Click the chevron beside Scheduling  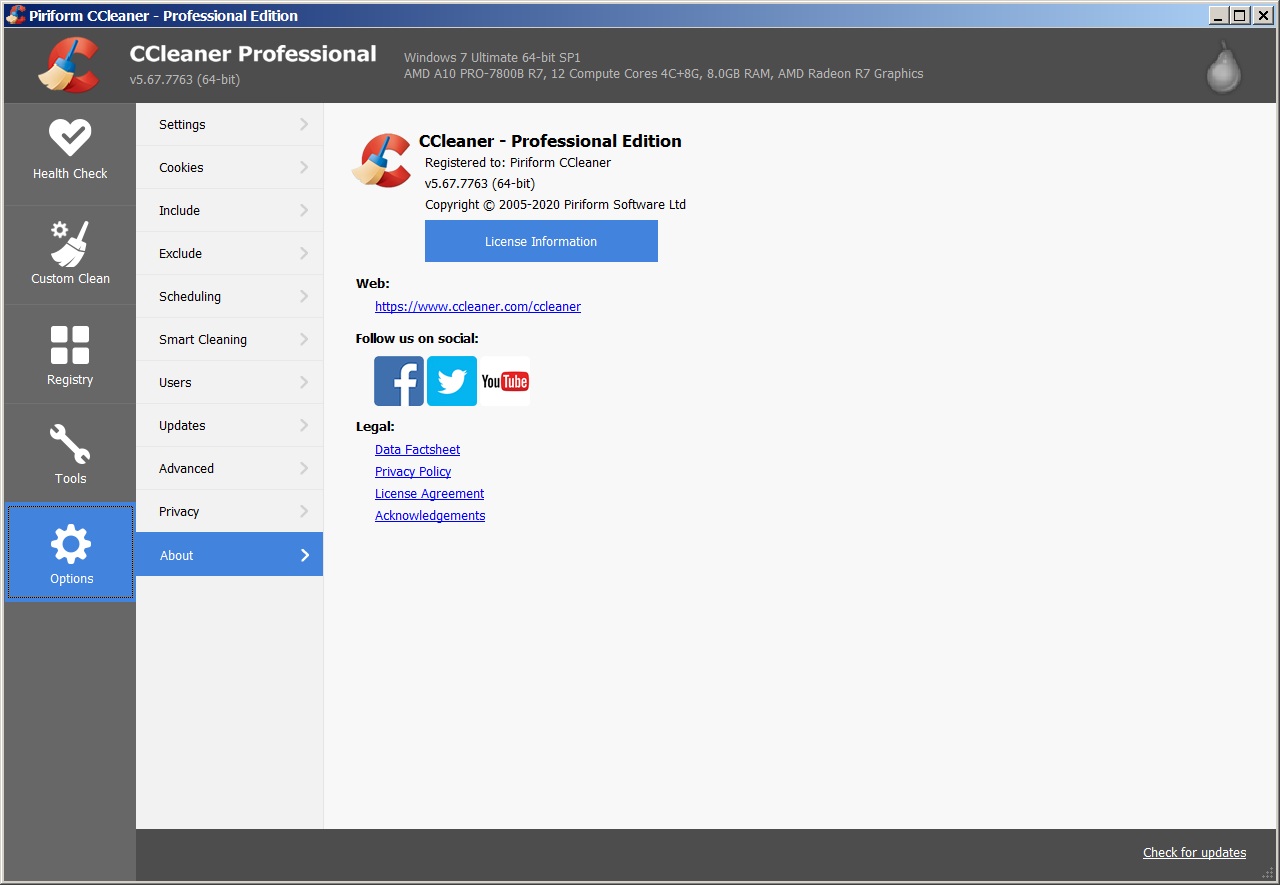click(304, 296)
